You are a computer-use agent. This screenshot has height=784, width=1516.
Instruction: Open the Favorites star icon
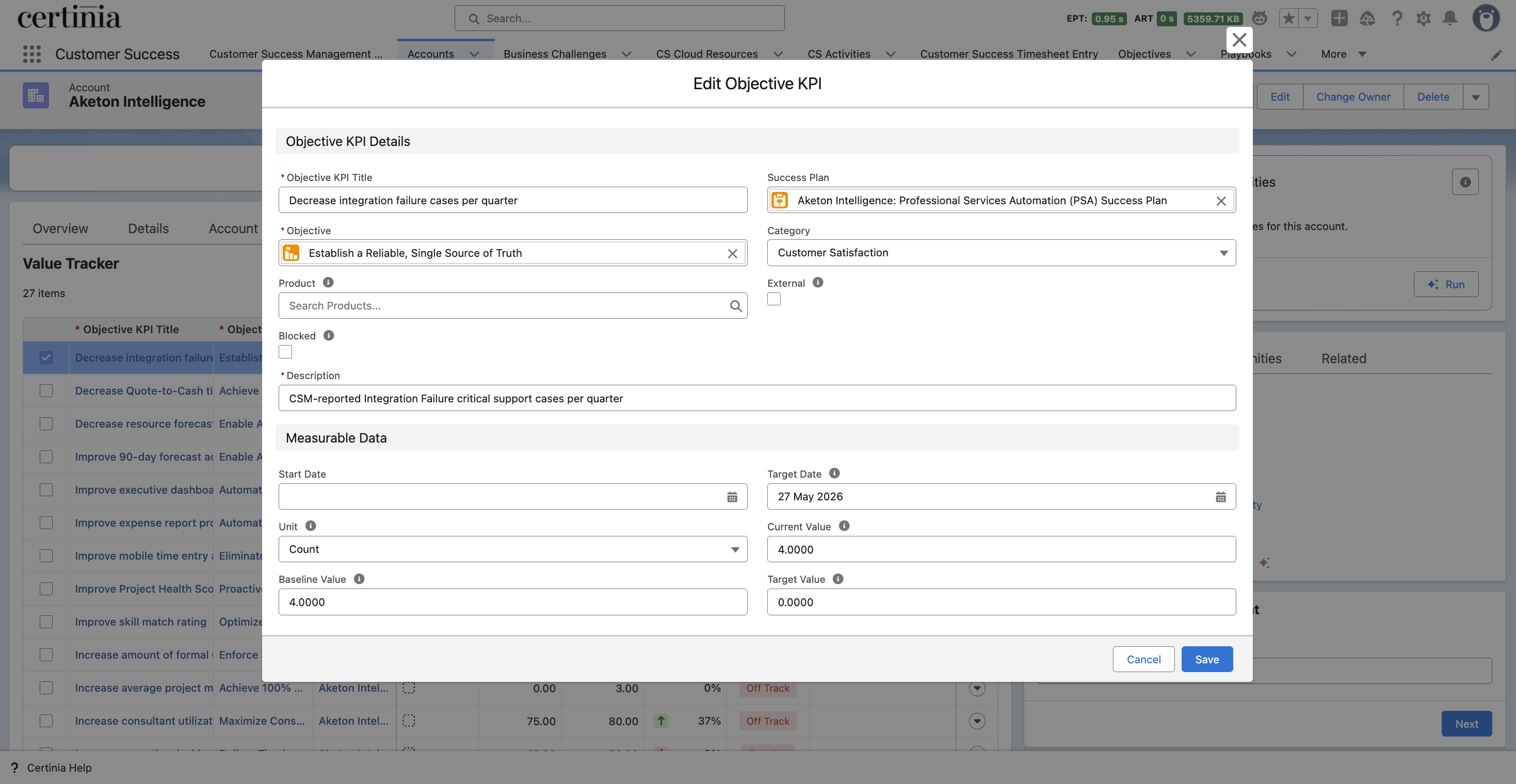coord(1289,18)
